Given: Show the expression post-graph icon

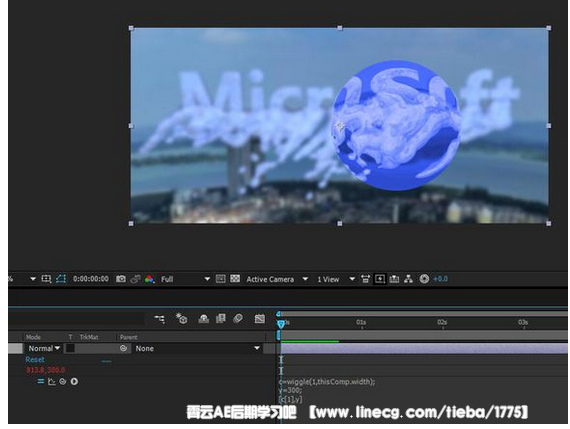Looking at the screenshot, I should point(52,381).
